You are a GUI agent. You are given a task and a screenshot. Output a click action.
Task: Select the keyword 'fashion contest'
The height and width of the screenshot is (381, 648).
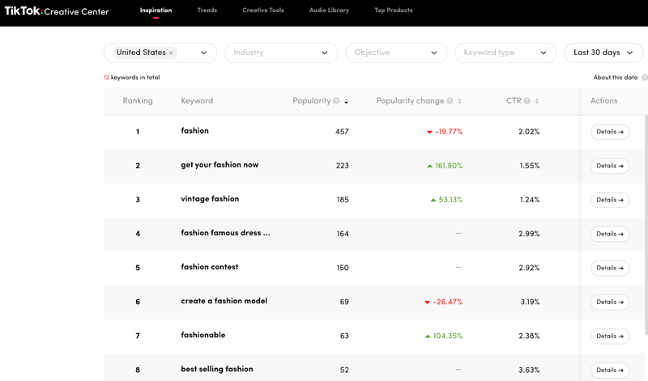point(210,267)
